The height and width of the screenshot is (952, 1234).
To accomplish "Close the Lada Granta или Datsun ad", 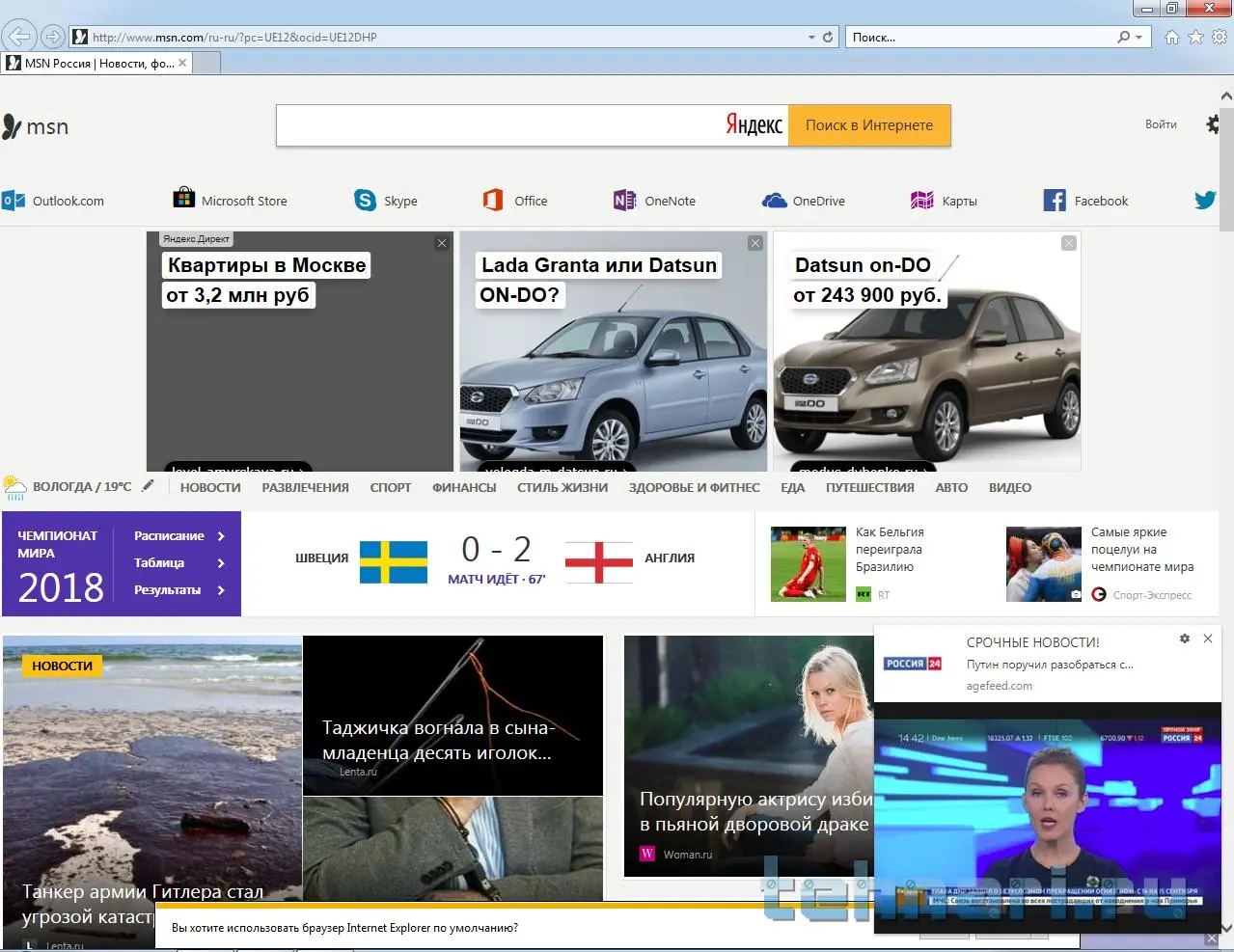I will click(755, 243).
